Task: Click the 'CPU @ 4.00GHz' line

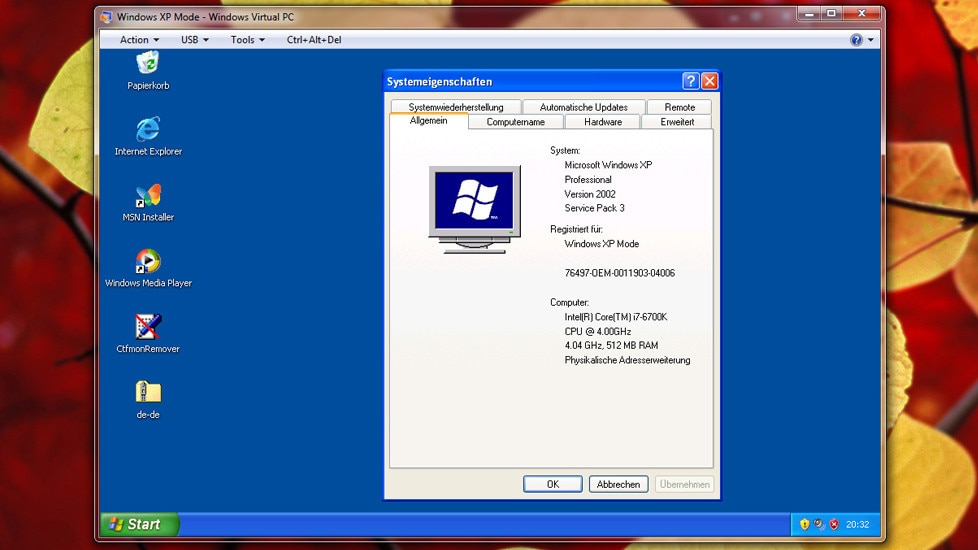Action: point(598,331)
